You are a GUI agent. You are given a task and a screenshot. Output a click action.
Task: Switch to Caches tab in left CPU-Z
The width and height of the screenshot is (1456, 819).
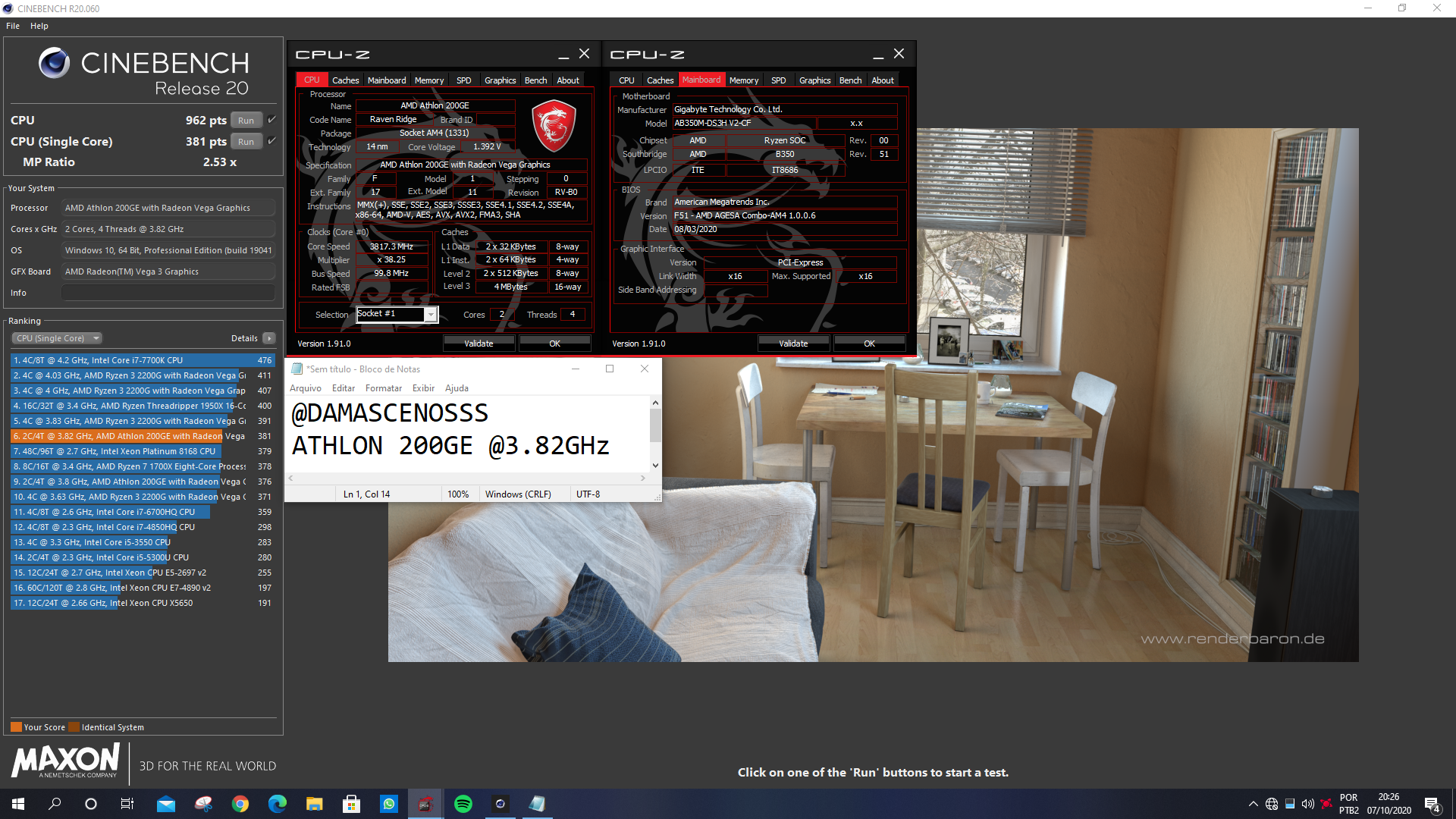tap(346, 80)
